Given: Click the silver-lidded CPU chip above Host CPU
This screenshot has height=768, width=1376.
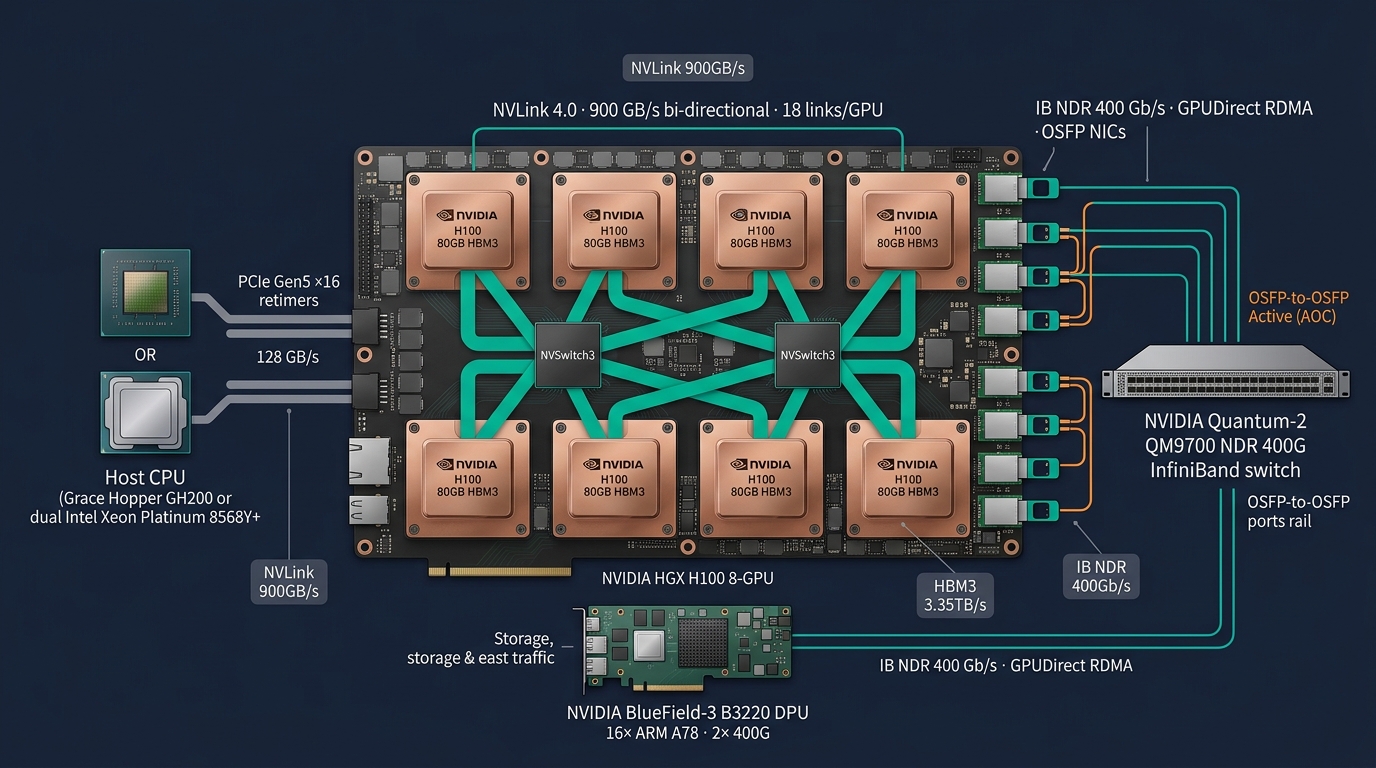Looking at the screenshot, I should (x=146, y=413).
